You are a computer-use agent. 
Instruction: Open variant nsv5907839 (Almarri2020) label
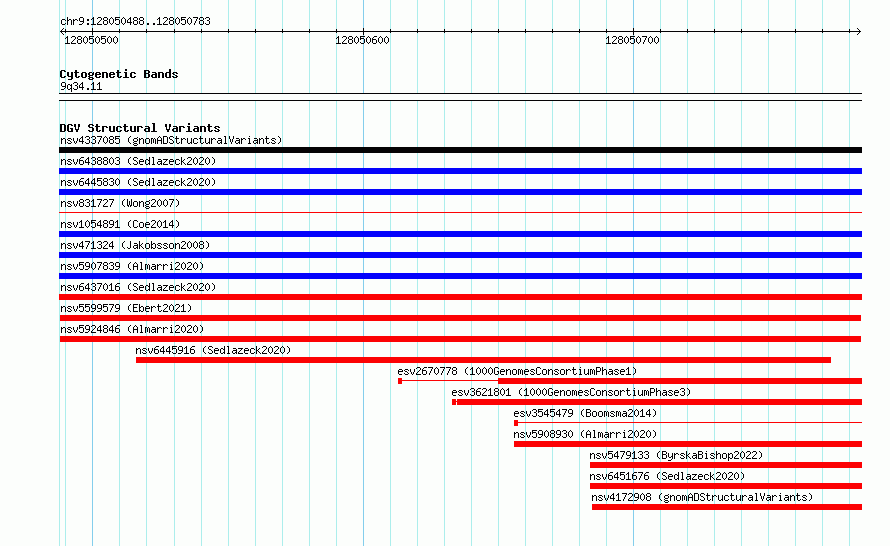132,266
